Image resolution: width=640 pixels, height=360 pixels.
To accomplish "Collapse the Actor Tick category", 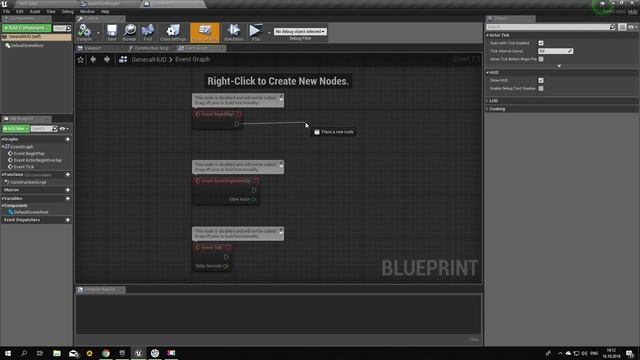I will (487, 35).
